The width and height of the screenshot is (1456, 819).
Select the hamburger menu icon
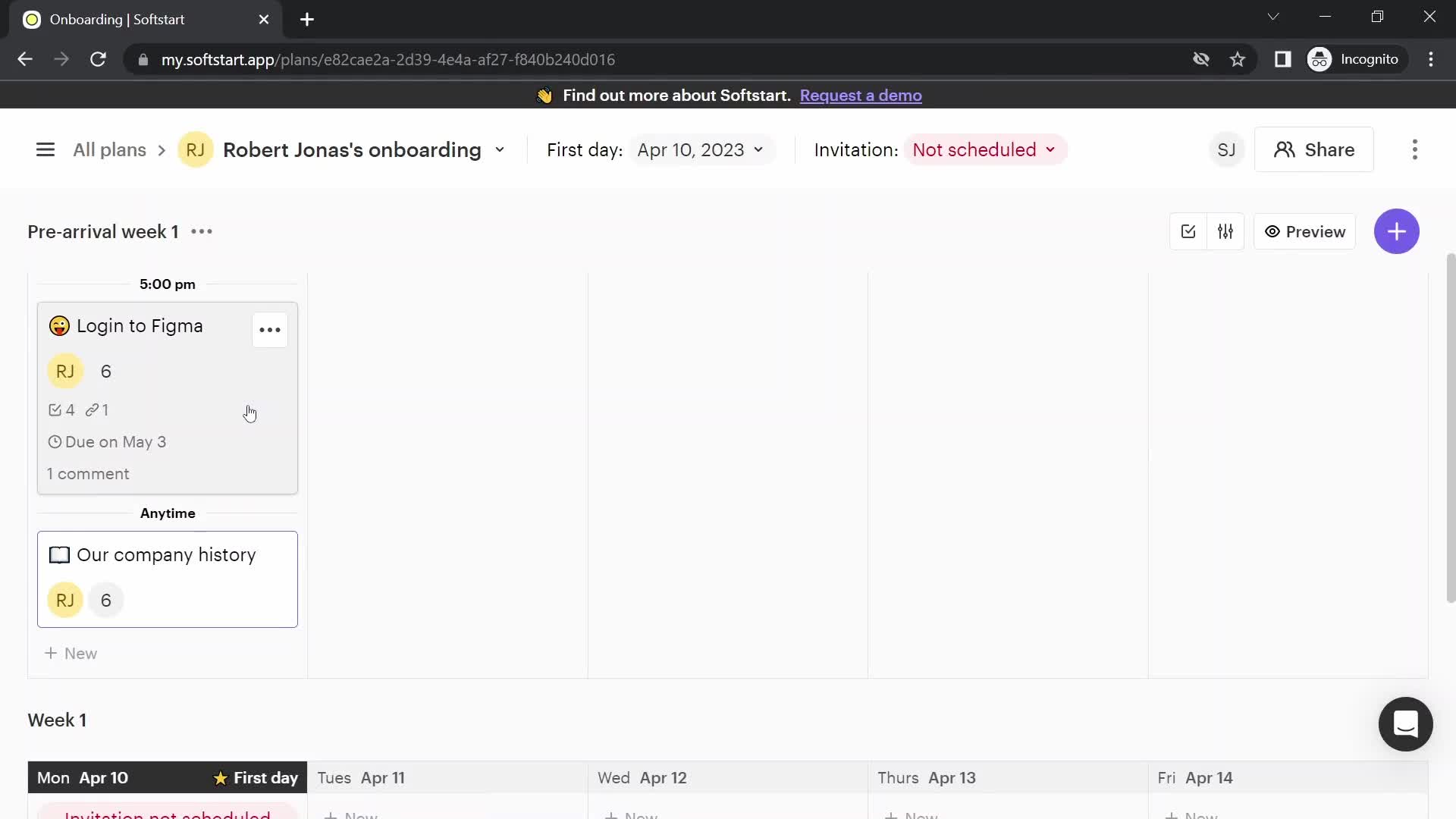click(45, 149)
